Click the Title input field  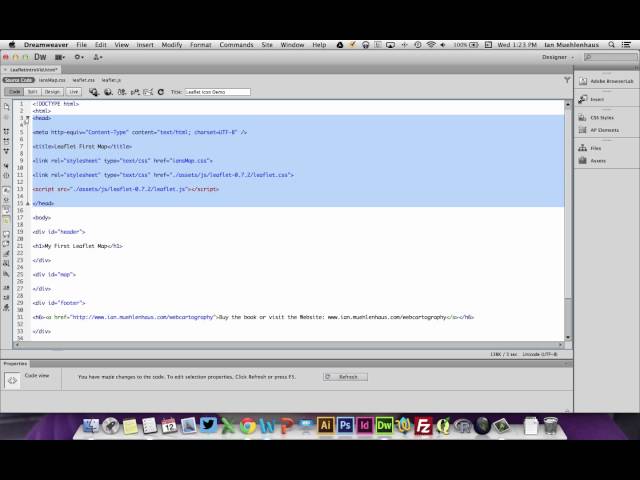pos(218,92)
